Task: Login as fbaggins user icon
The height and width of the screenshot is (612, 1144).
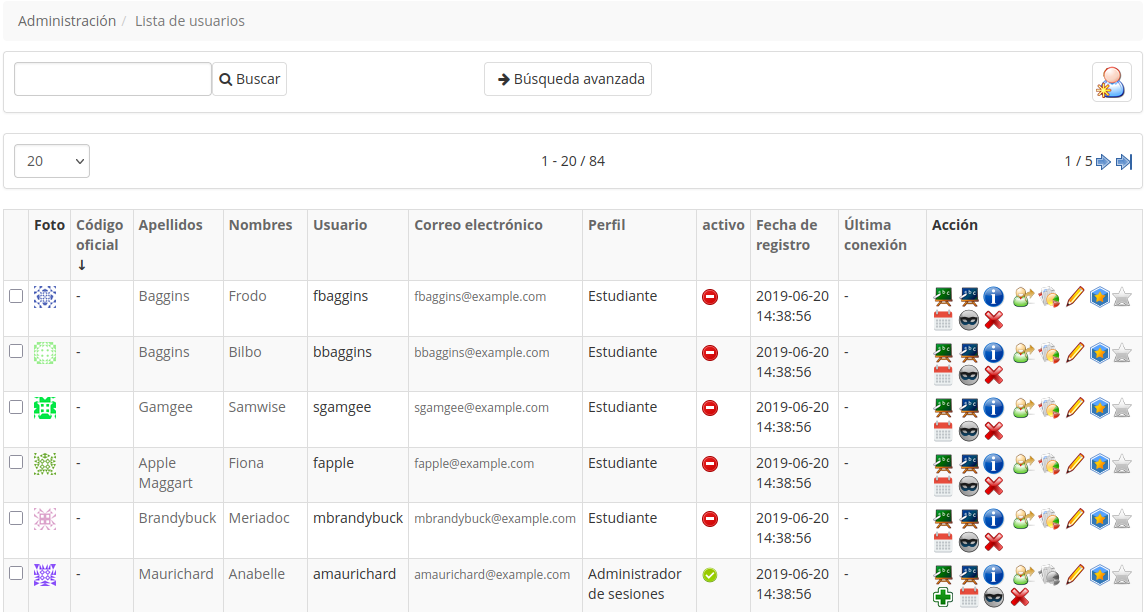Action: 1024,297
